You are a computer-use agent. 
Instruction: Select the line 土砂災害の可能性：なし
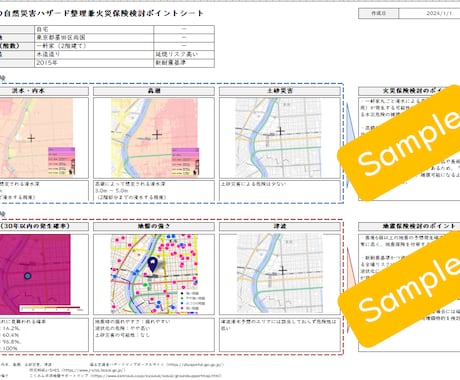123,335
